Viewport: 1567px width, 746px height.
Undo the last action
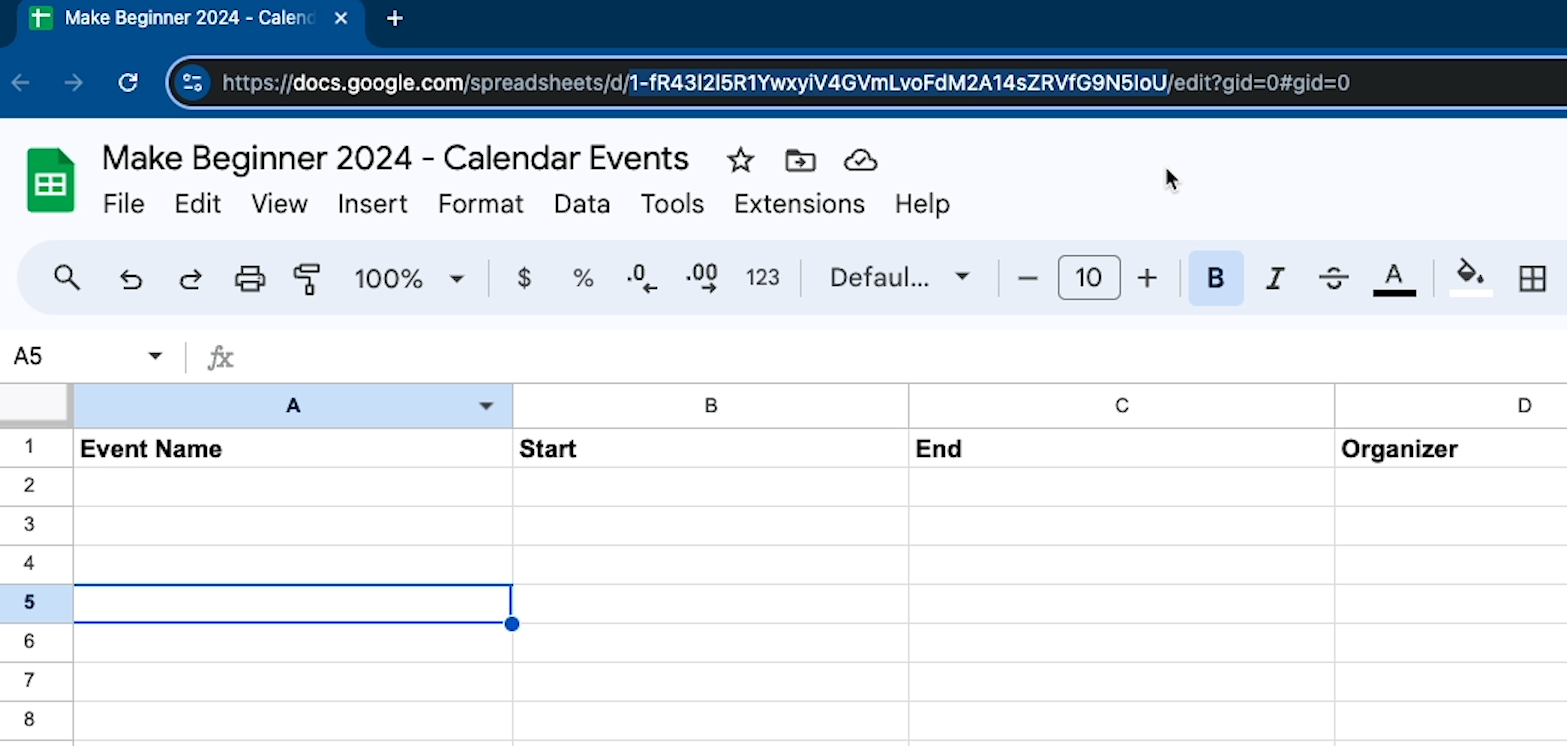tap(130, 278)
